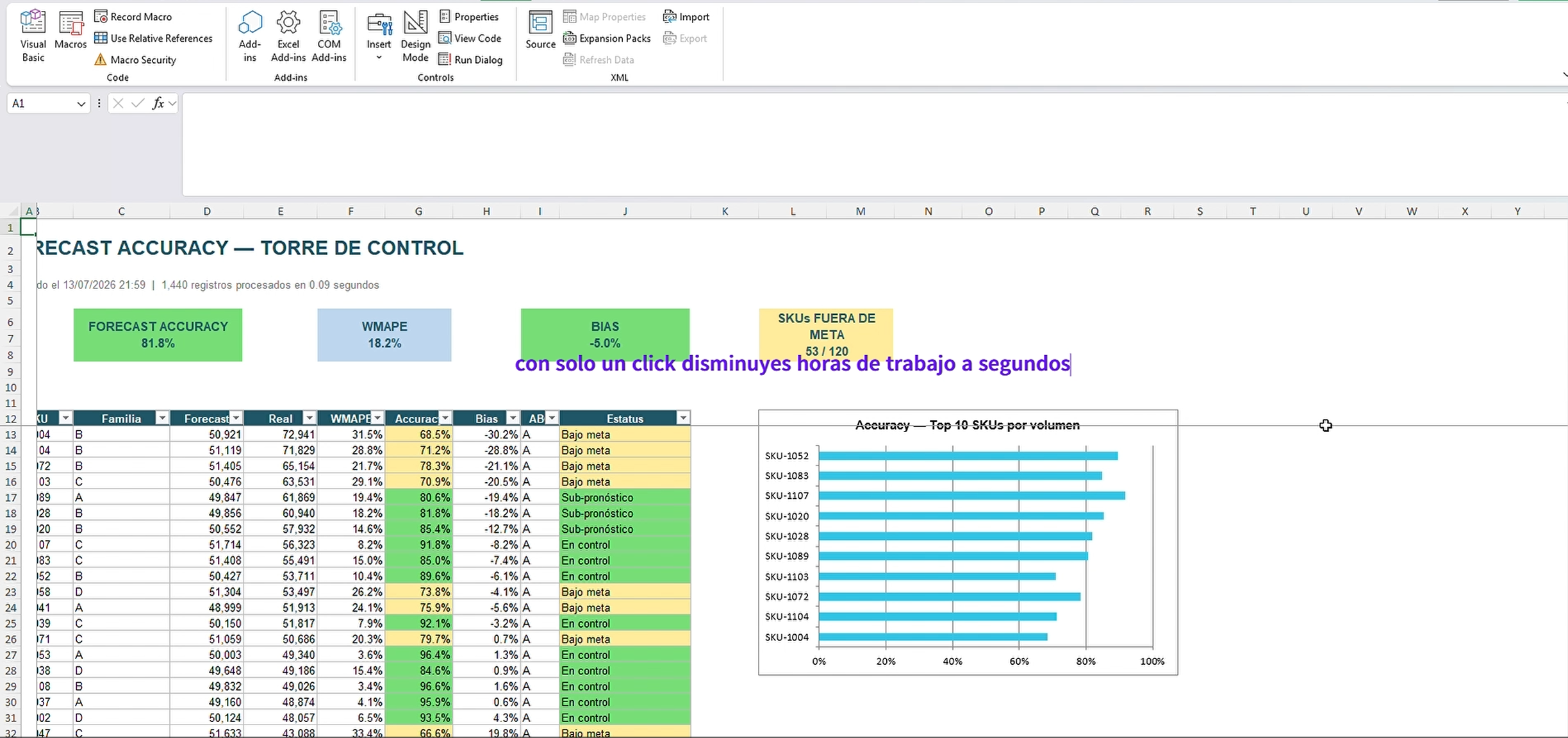Select the WMAPE 18.2% KPI card

pos(384,335)
